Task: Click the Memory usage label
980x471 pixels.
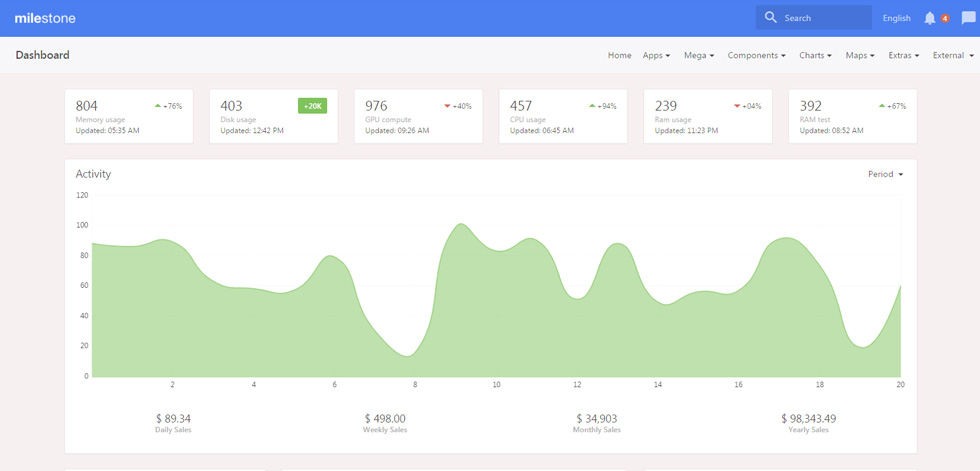Action: (x=101, y=119)
